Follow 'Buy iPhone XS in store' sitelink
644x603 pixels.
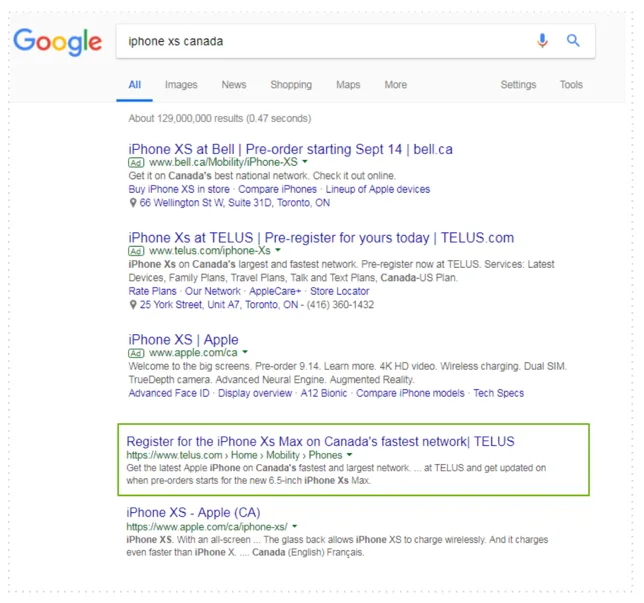coord(179,189)
